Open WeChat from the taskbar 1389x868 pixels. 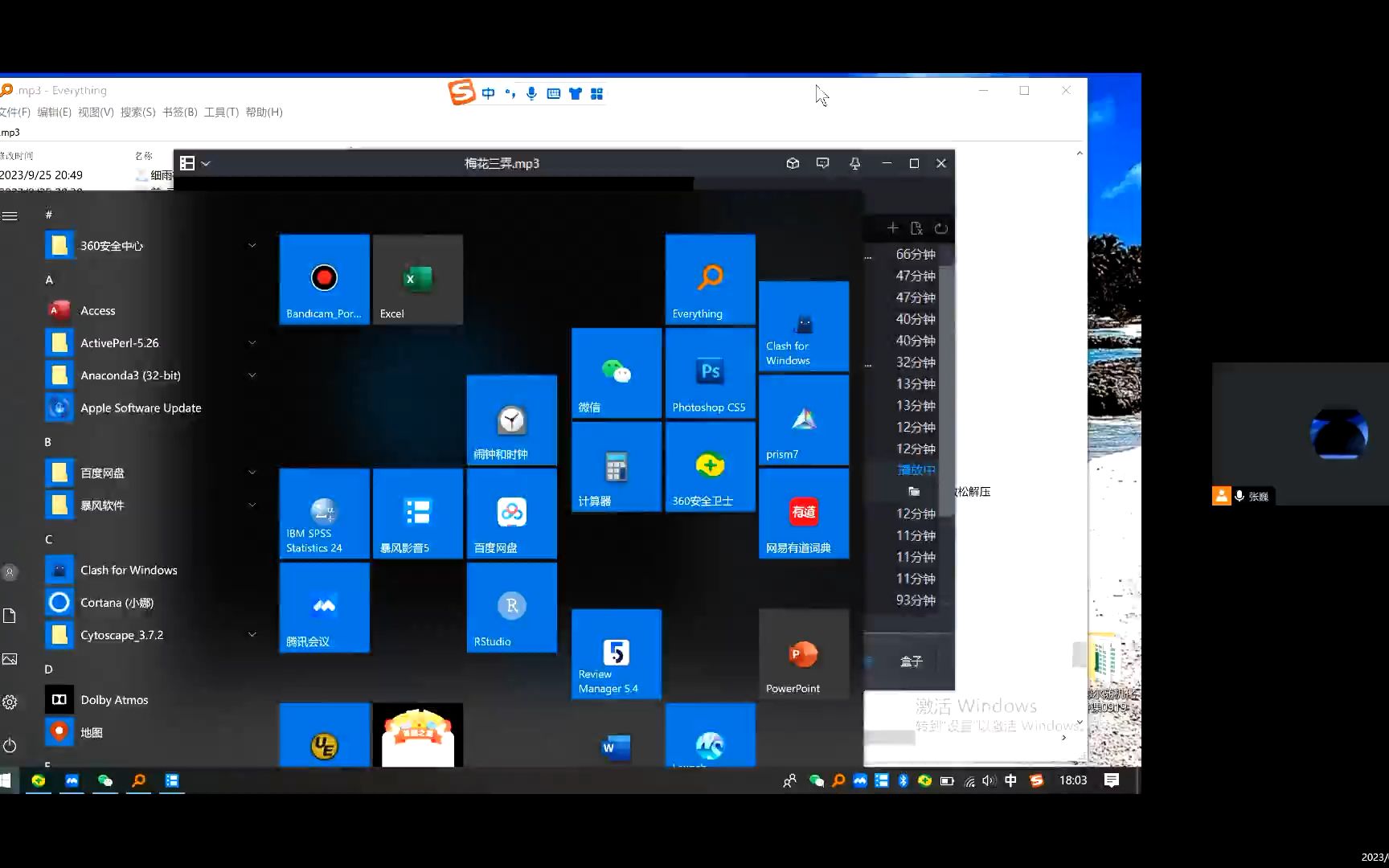click(105, 780)
